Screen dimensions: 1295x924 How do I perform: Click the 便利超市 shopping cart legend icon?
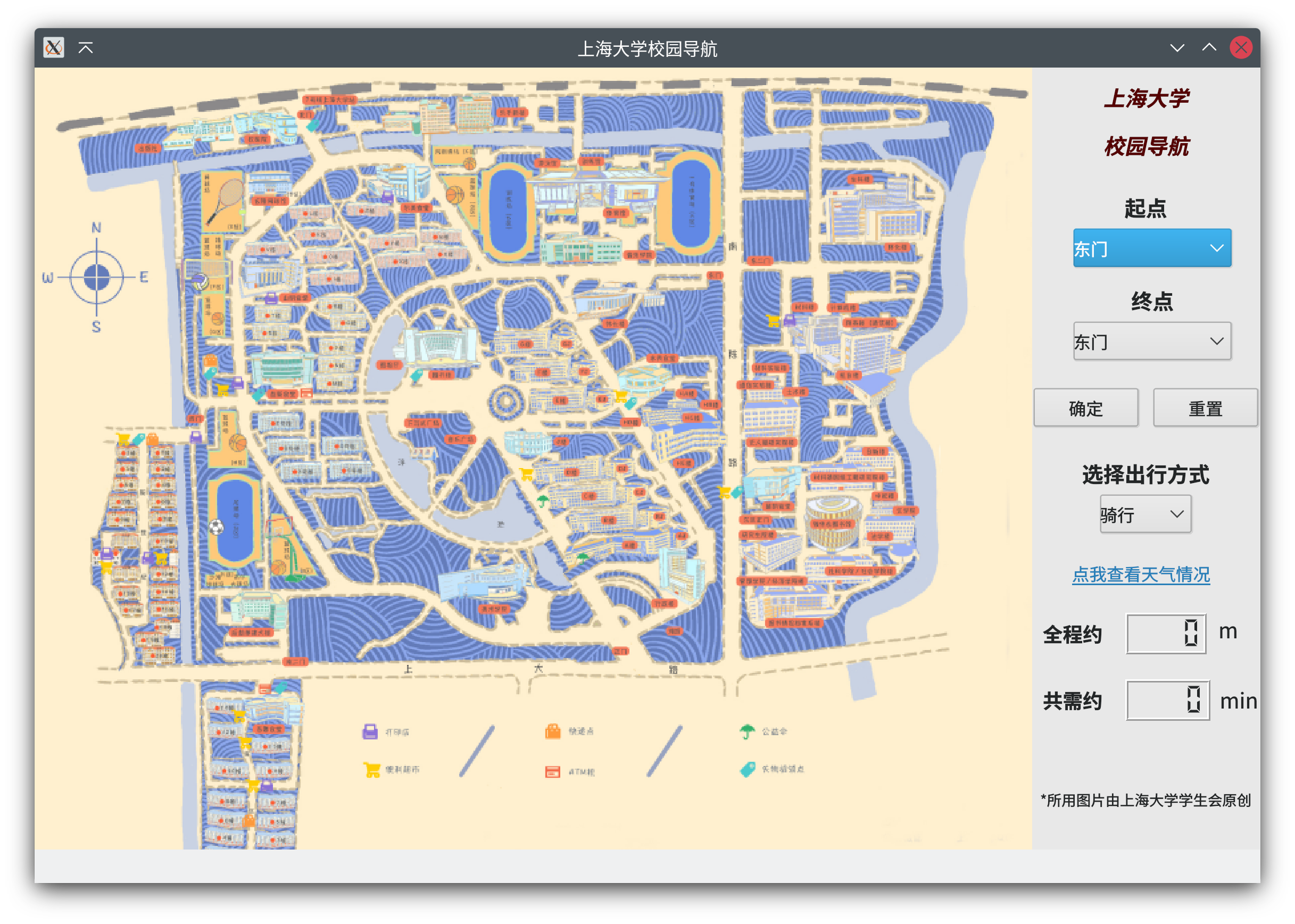pyautogui.click(x=371, y=769)
